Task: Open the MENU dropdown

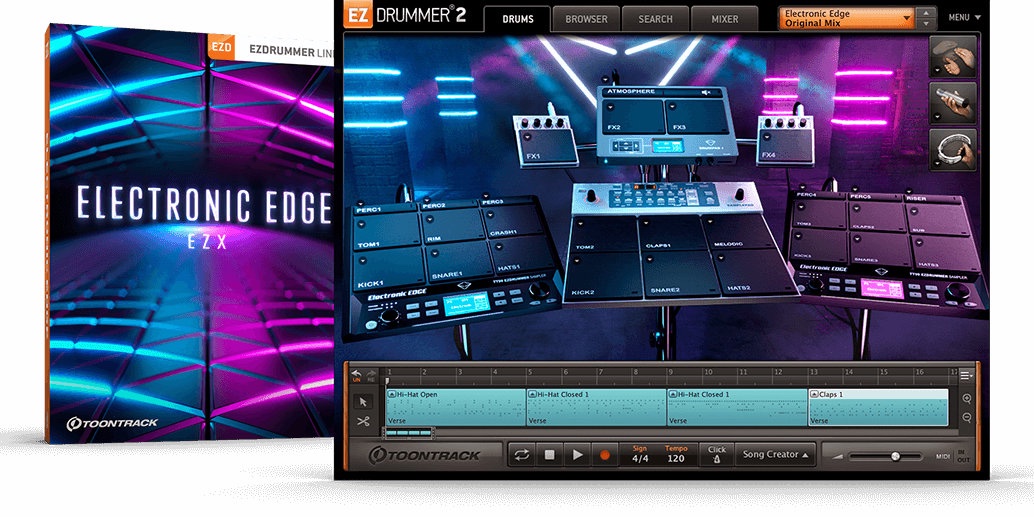Action: [x=964, y=17]
